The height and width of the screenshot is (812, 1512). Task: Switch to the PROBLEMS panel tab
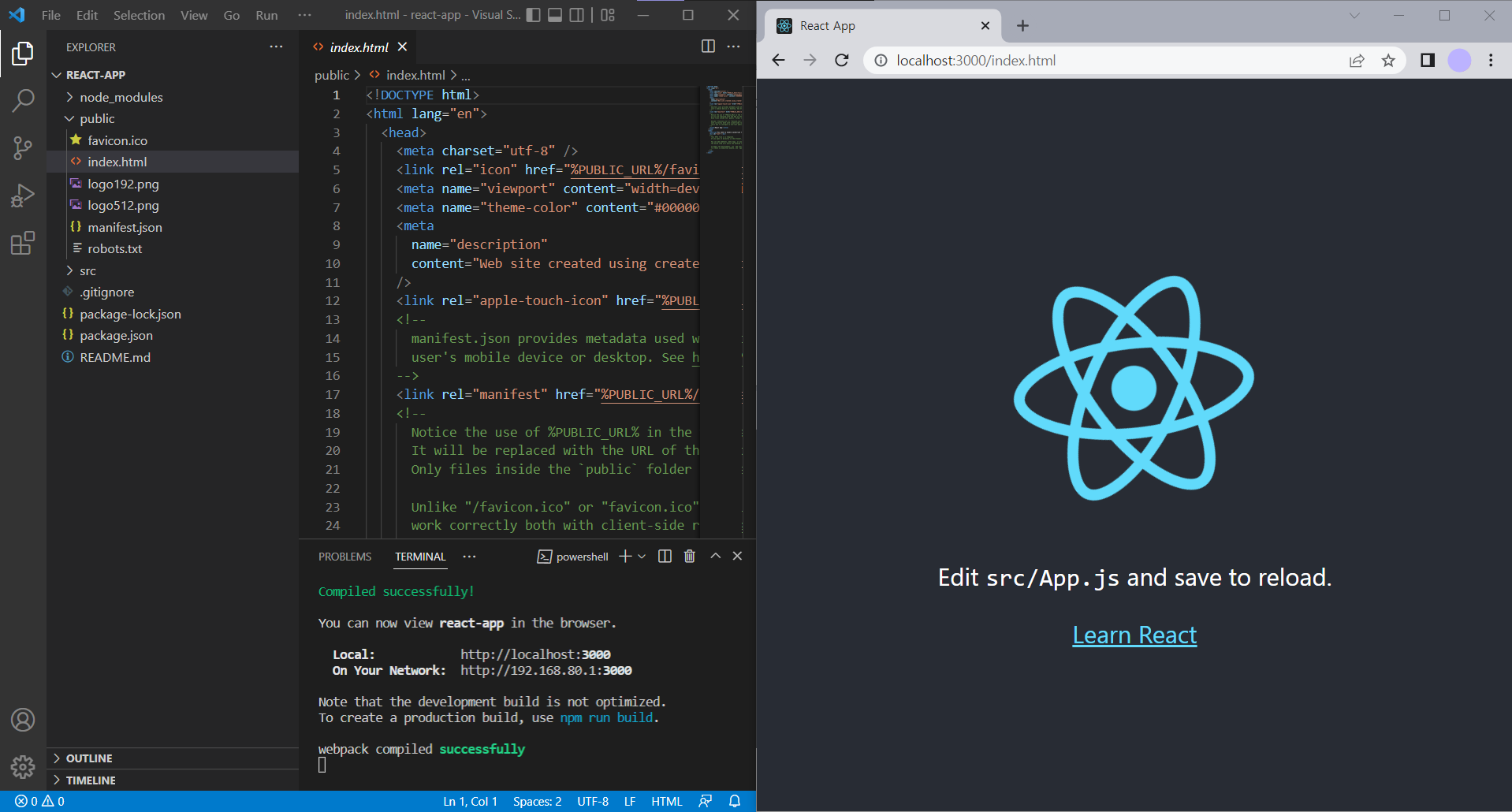(344, 557)
